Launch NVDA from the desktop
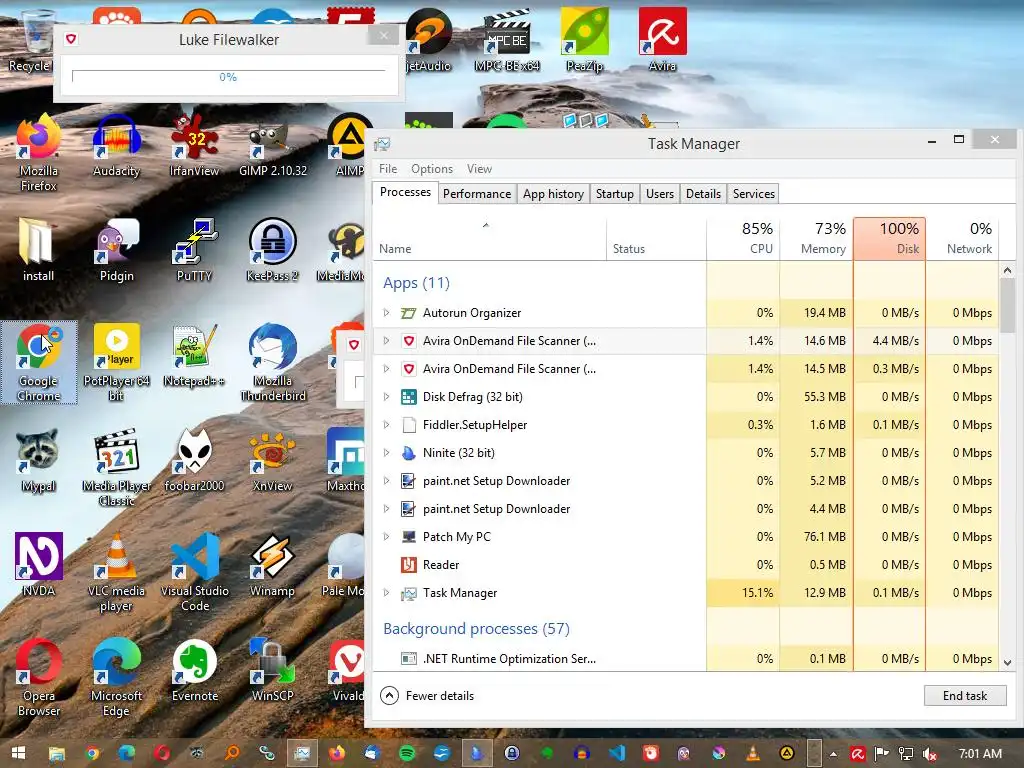Image resolution: width=1024 pixels, height=768 pixels. coord(38,566)
